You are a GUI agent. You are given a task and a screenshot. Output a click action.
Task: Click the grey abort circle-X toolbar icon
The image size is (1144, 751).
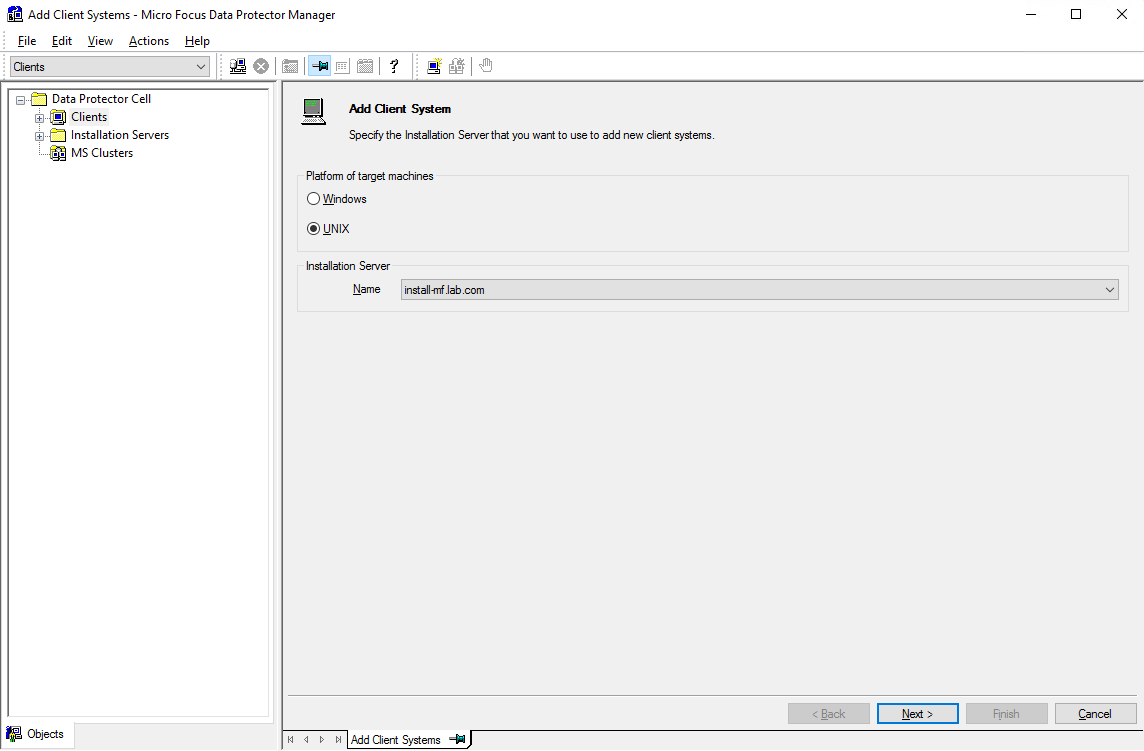pyautogui.click(x=260, y=66)
